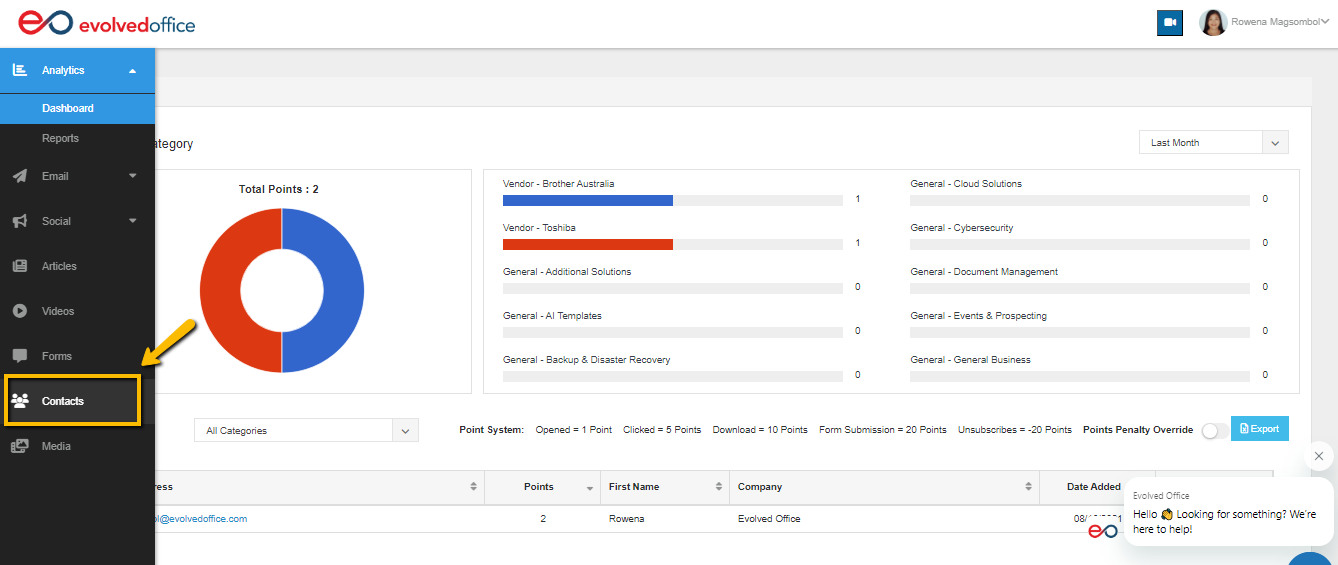
Task: Click the Evolved Office logo
Action: (107, 22)
